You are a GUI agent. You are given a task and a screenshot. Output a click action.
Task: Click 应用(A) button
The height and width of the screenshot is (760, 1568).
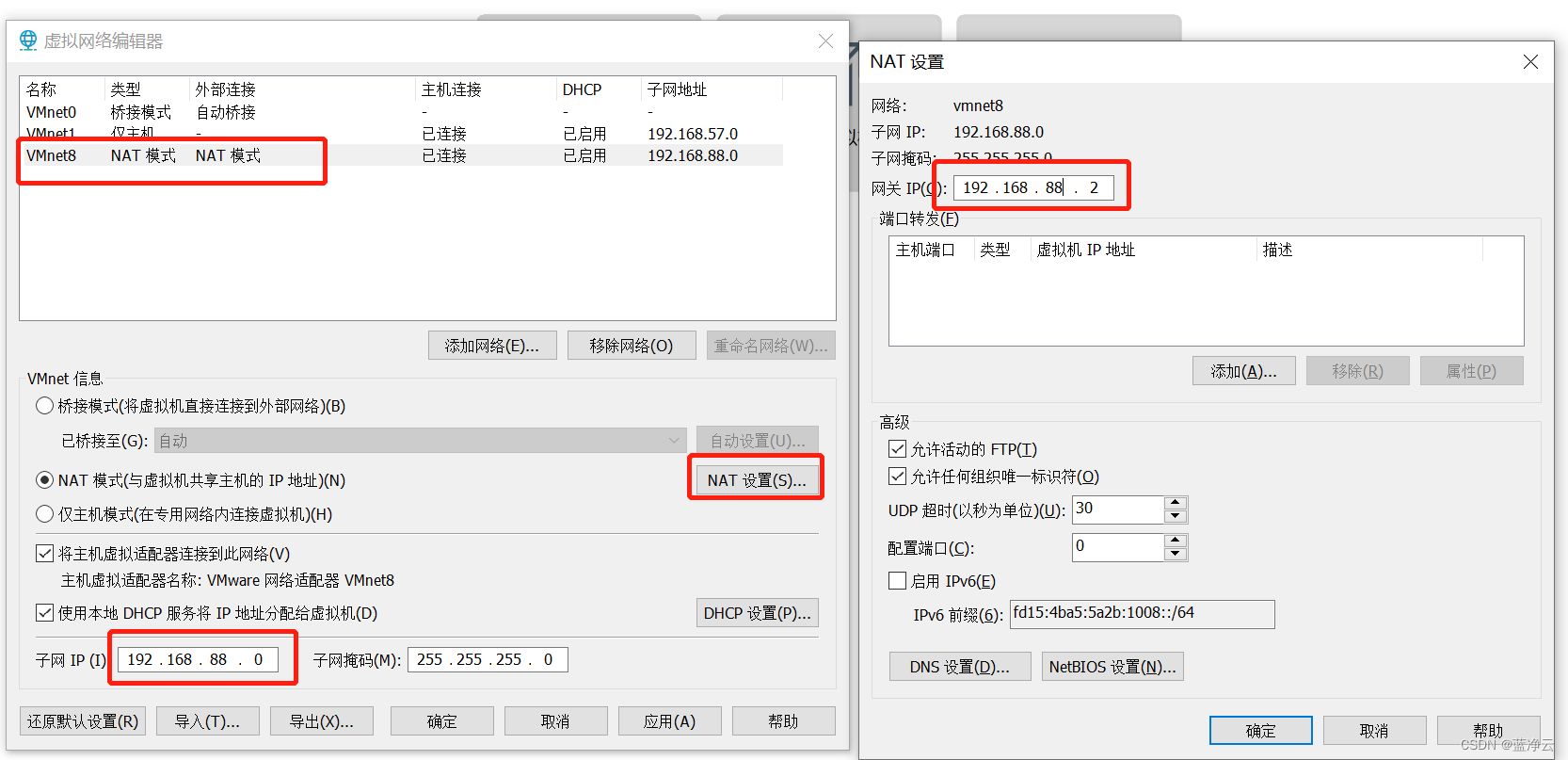pos(670,721)
